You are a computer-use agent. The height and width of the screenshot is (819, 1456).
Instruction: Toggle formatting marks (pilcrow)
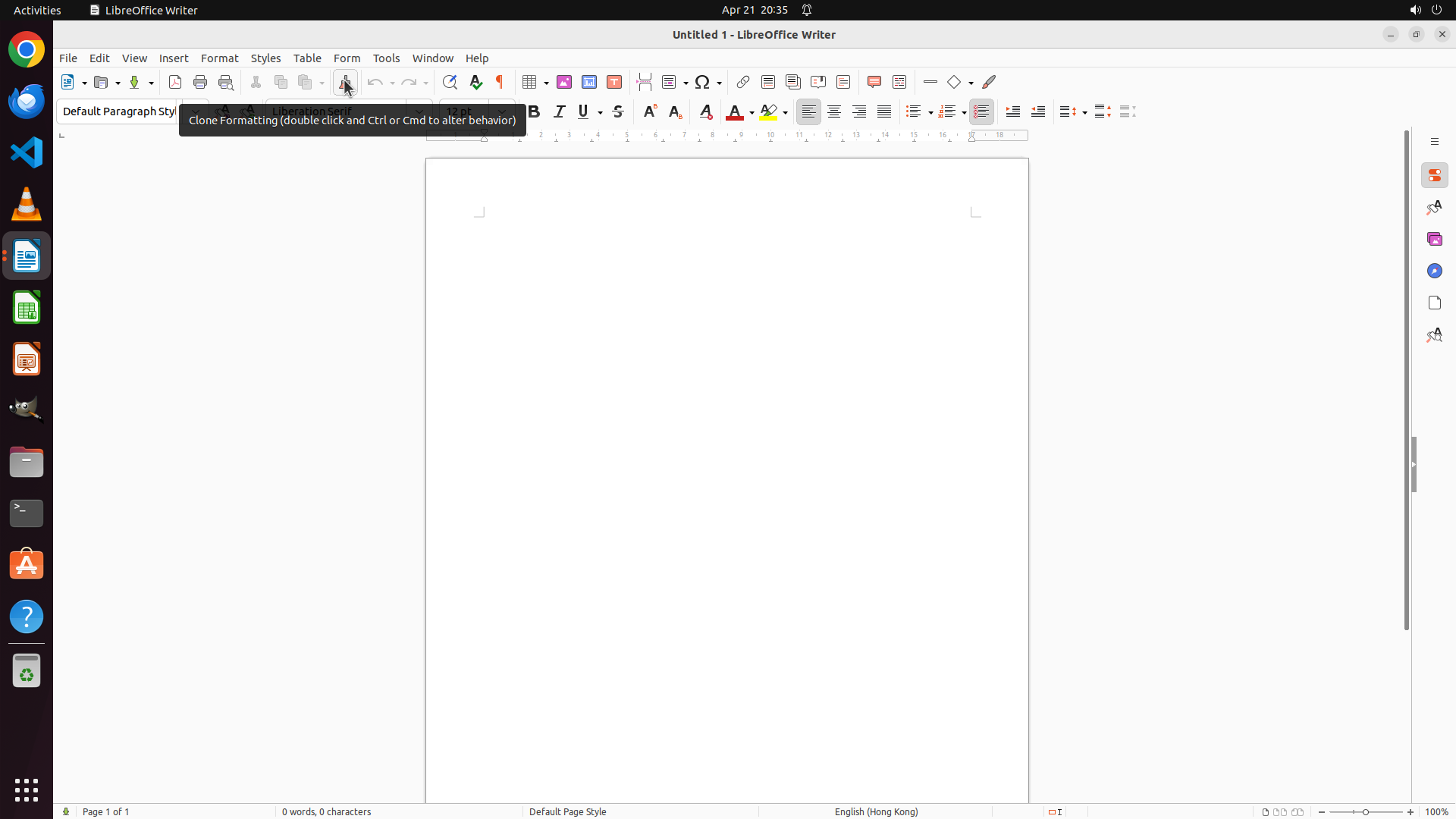click(x=500, y=82)
